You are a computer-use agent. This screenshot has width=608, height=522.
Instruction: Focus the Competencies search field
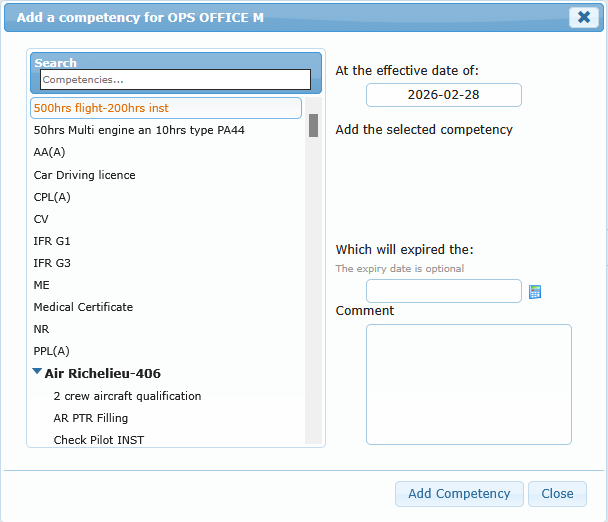pos(175,79)
